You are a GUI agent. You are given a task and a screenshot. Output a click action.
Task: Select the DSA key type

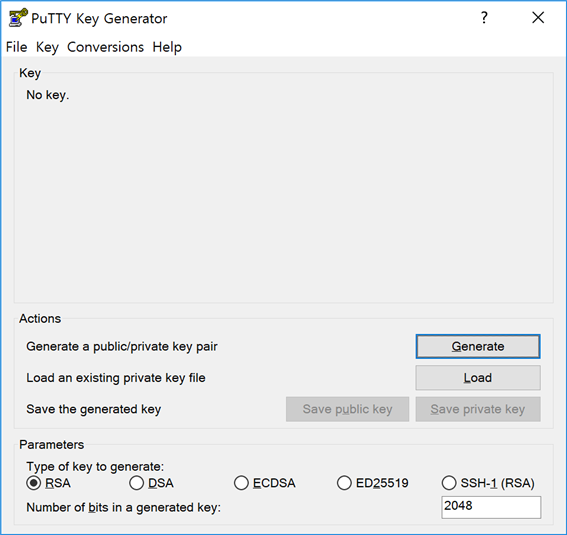136,483
